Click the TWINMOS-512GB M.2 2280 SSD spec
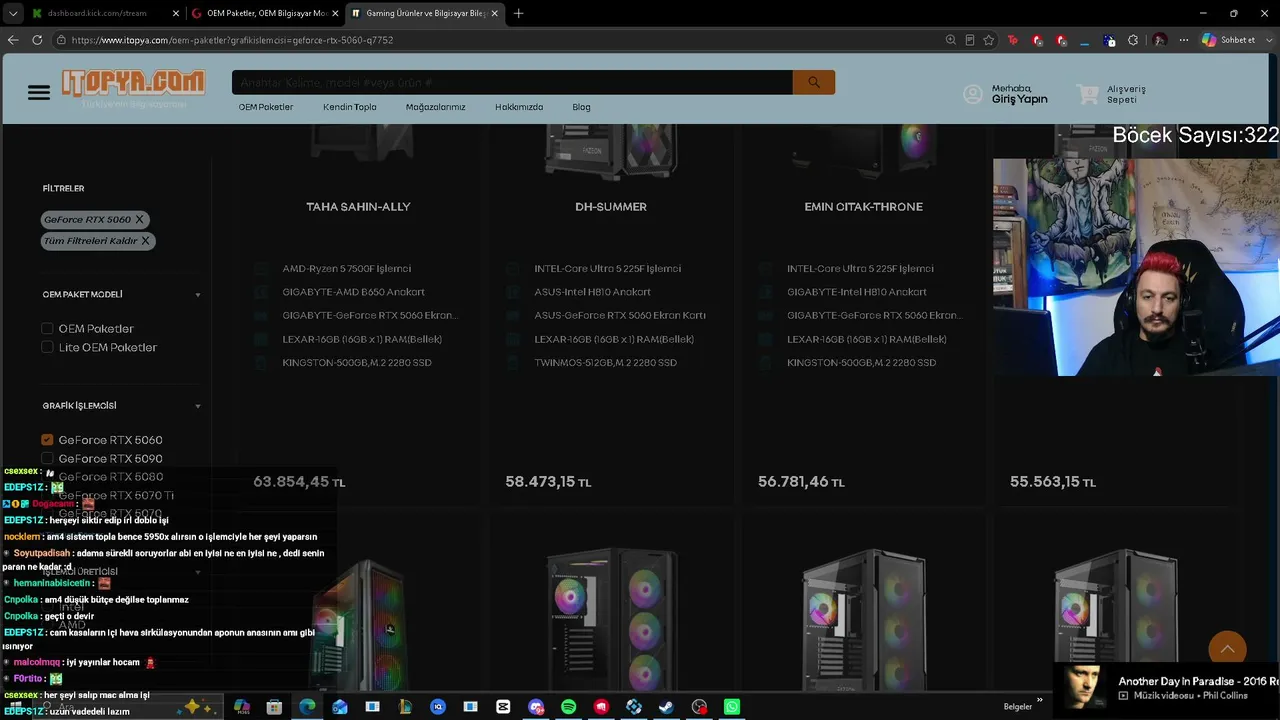Image resolution: width=1280 pixels, height=720 pixels. click(605, 362)
